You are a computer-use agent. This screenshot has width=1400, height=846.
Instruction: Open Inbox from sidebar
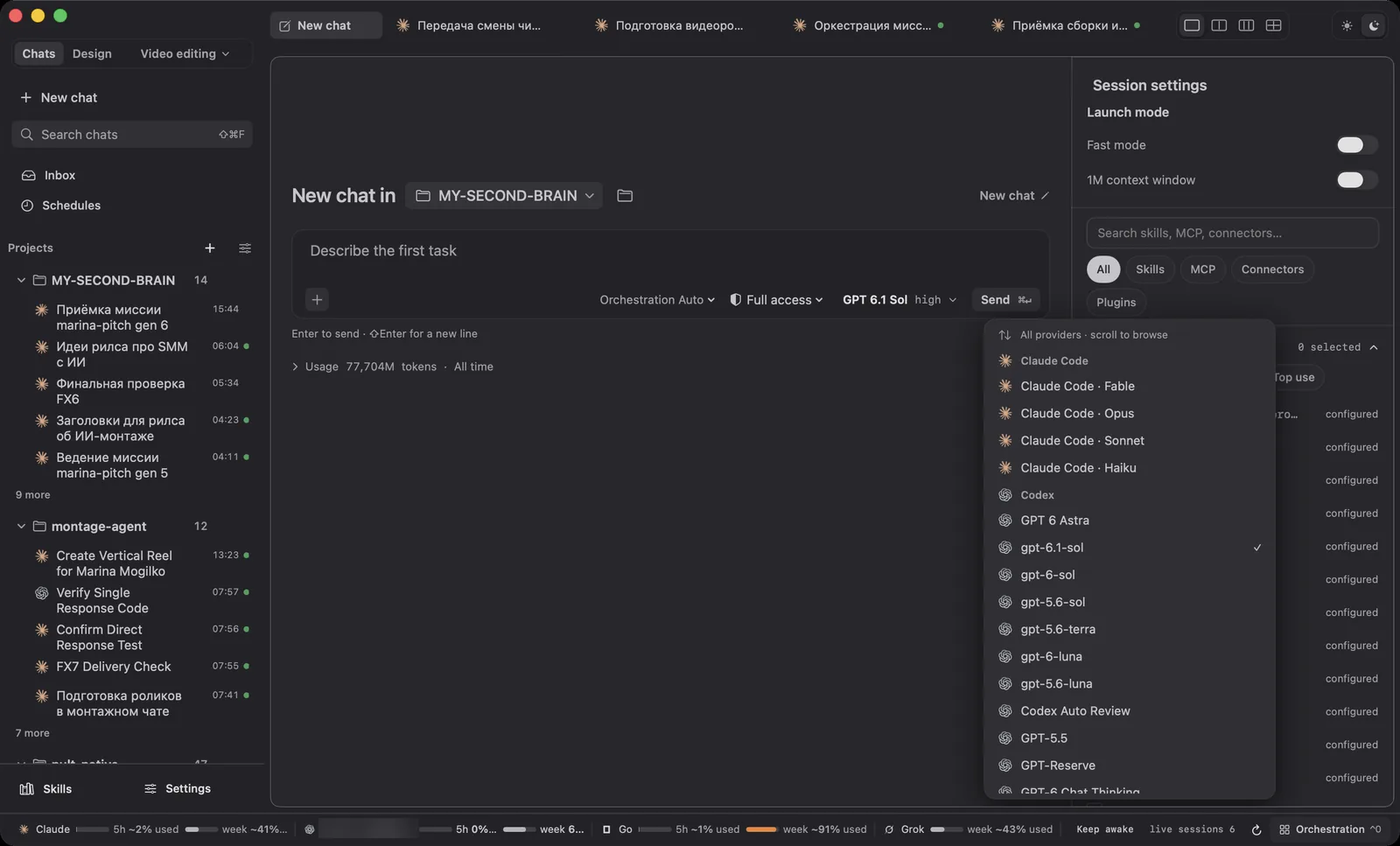click(x=49, y=176)
